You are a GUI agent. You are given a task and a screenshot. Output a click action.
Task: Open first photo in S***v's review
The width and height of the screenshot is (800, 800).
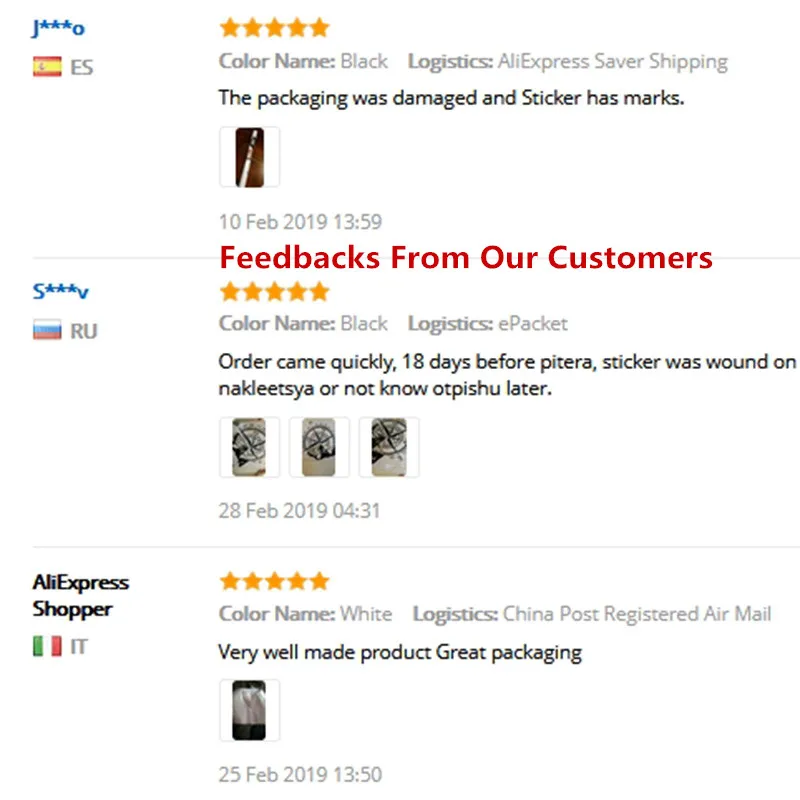tap(249, 447)
